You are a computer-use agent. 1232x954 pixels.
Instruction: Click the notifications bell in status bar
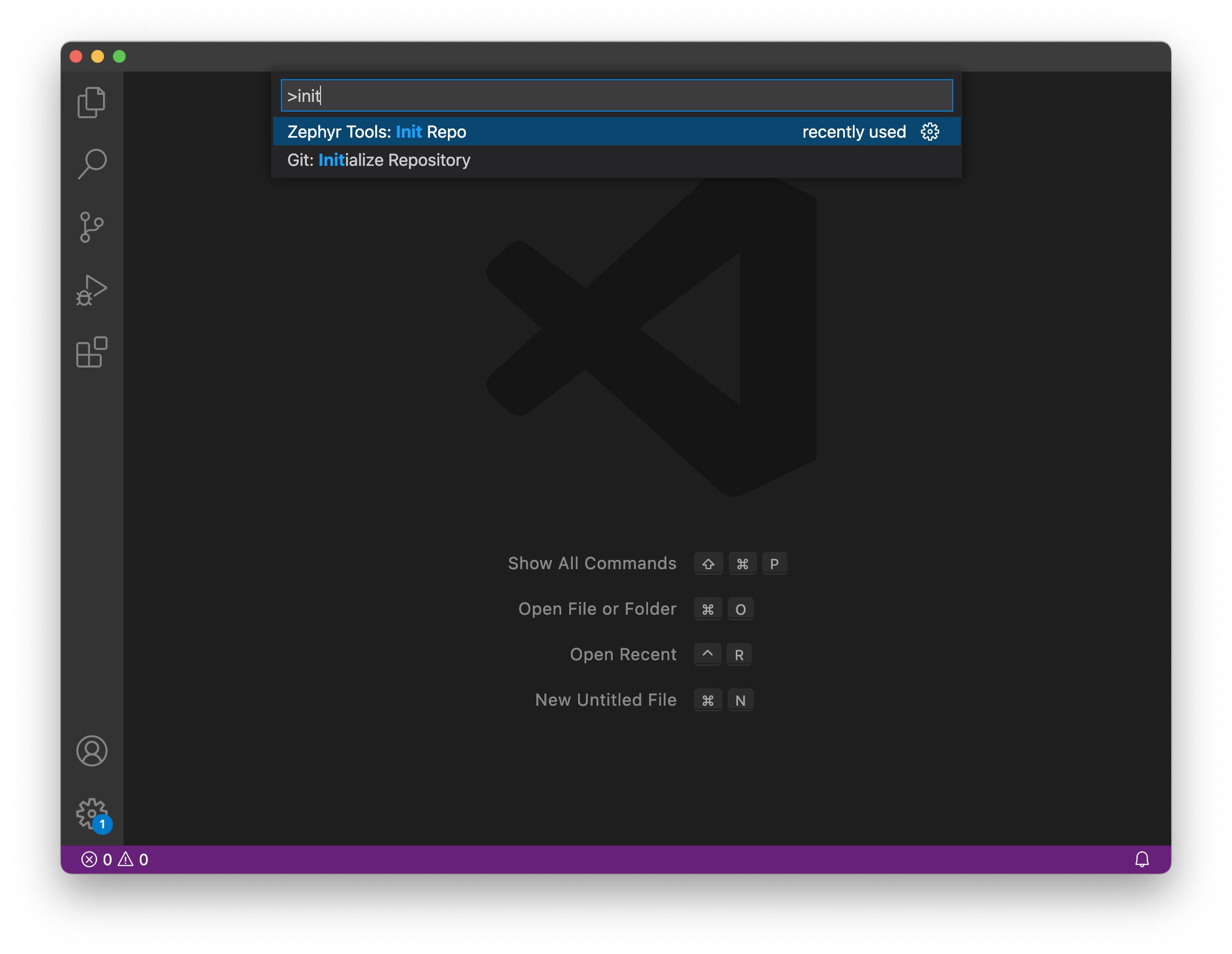click(x=1141, y=859)
